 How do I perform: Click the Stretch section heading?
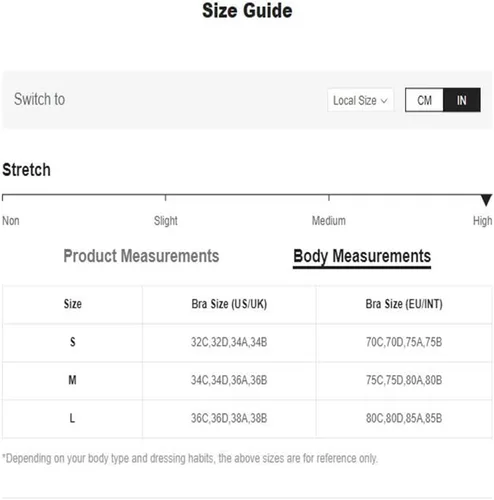27,170
